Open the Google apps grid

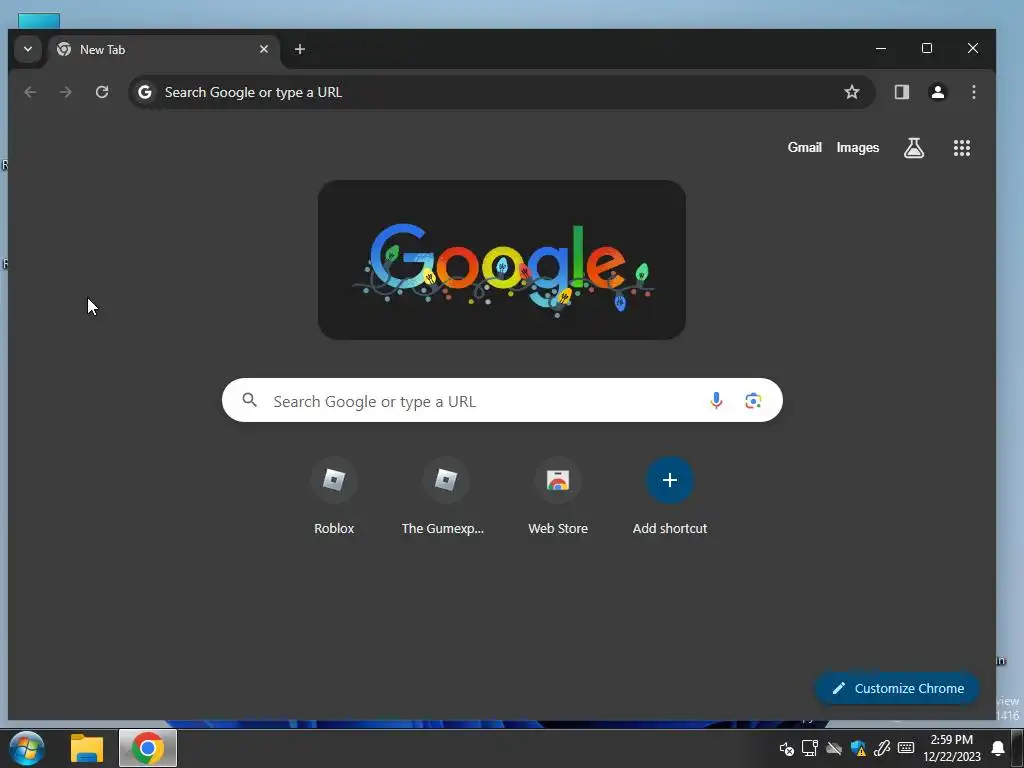click(x=962, y=148)
